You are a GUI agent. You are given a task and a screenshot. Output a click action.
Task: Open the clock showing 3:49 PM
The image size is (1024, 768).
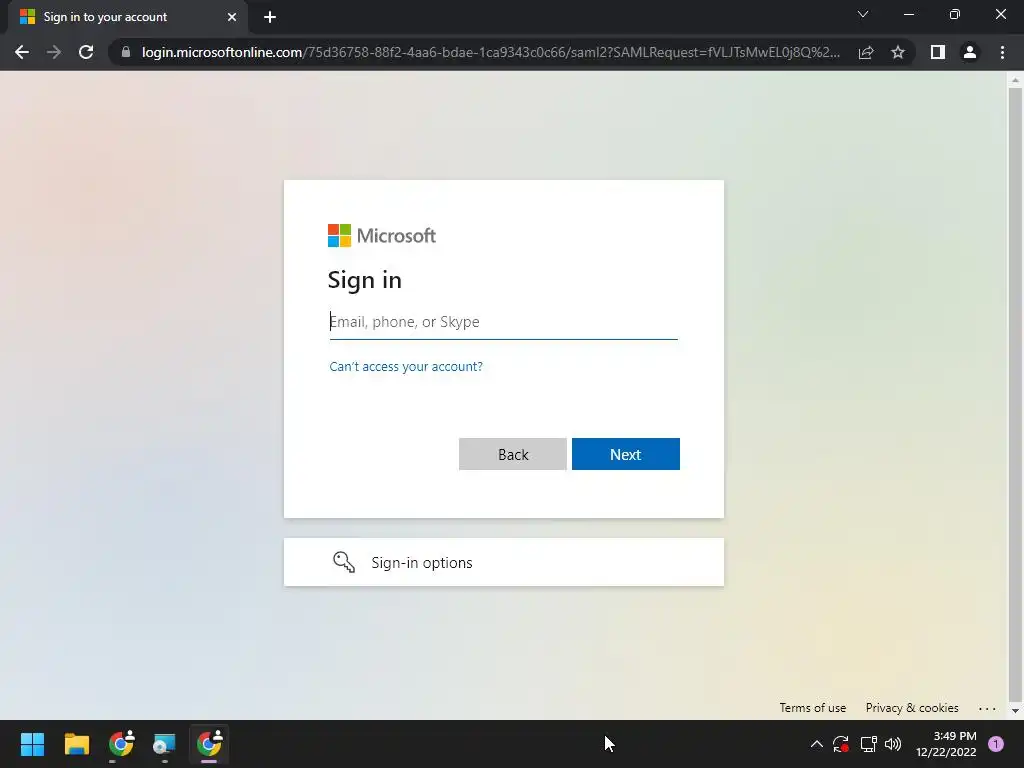pos(946,744)
